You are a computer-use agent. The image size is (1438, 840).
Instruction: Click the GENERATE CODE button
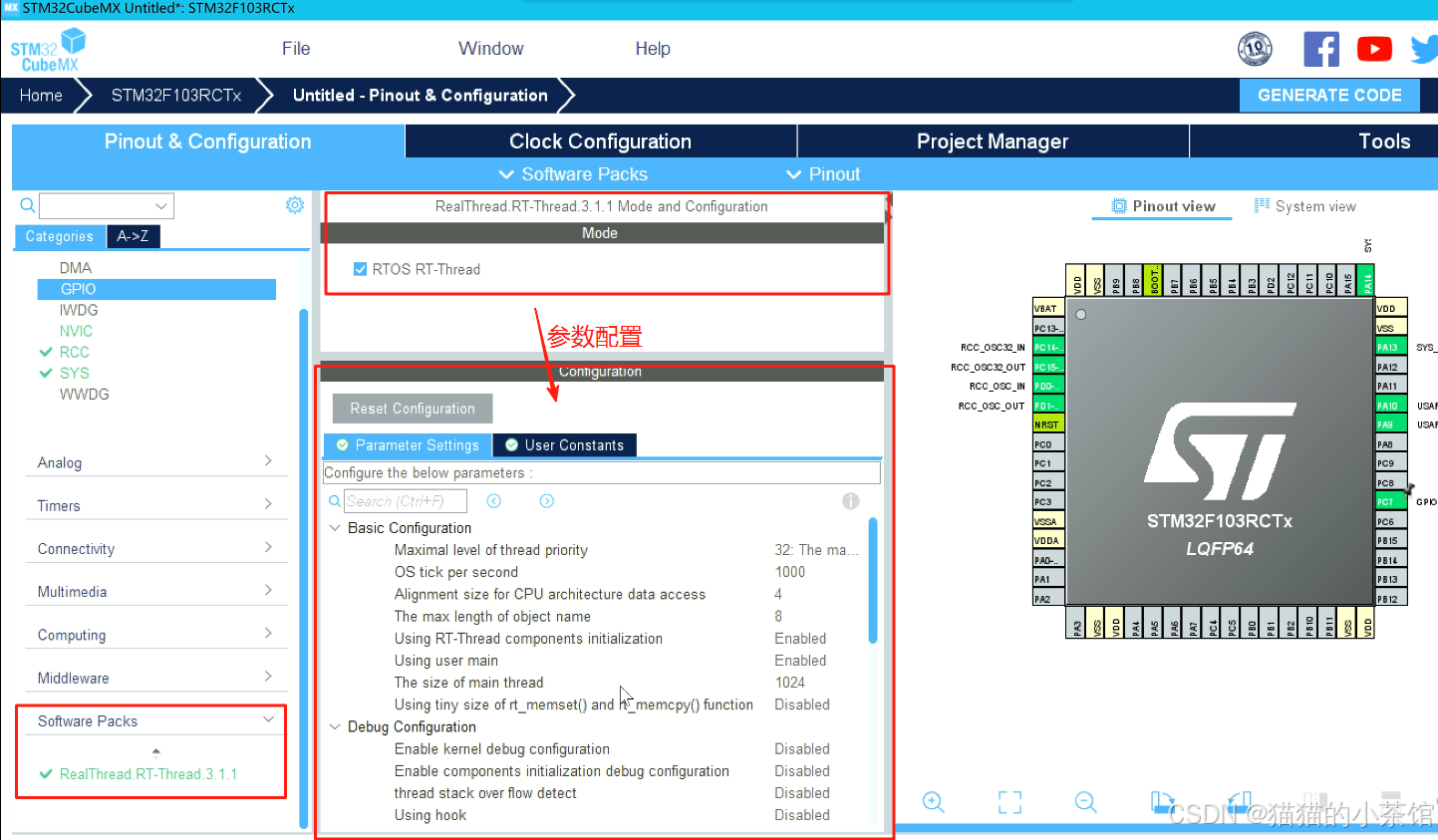pos(1329,96)
